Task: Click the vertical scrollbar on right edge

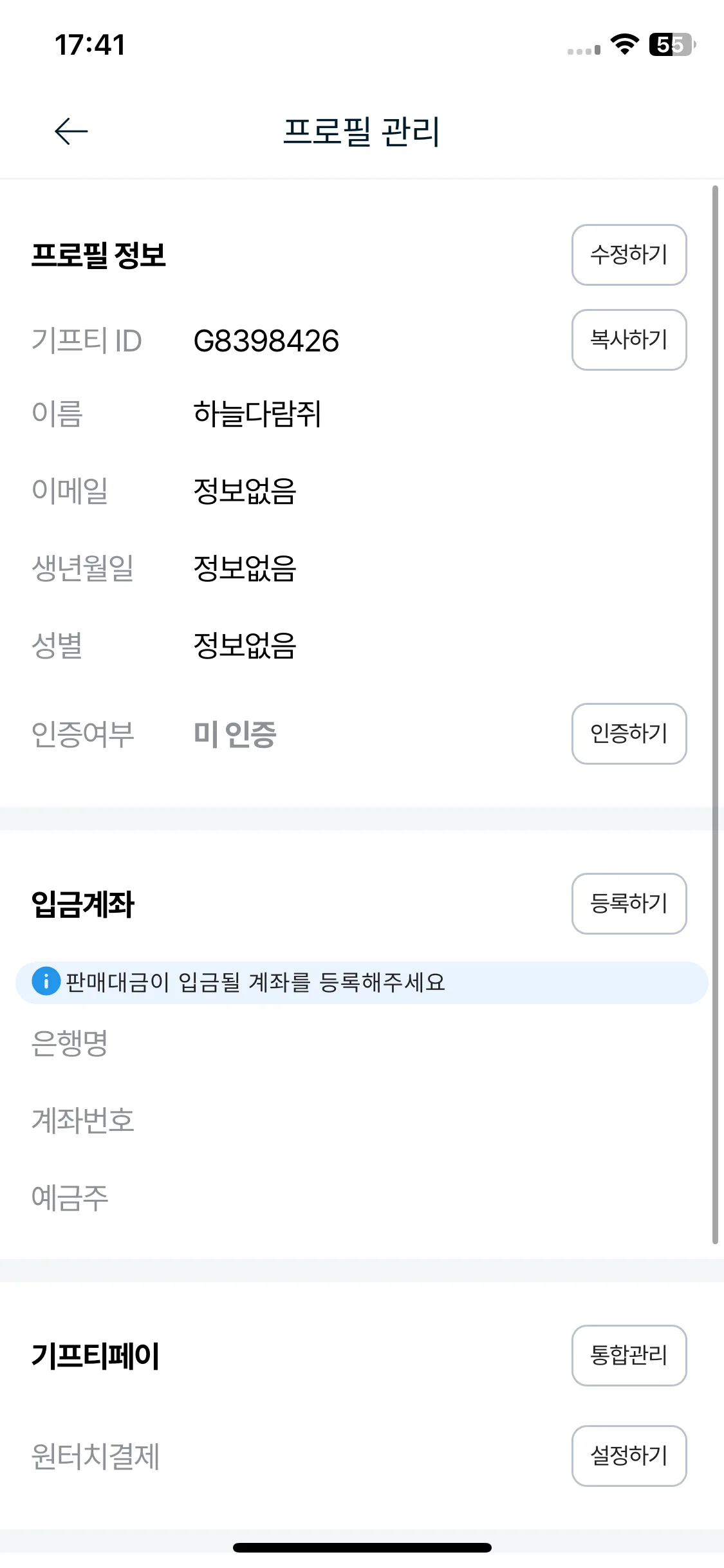Action: 715,714
